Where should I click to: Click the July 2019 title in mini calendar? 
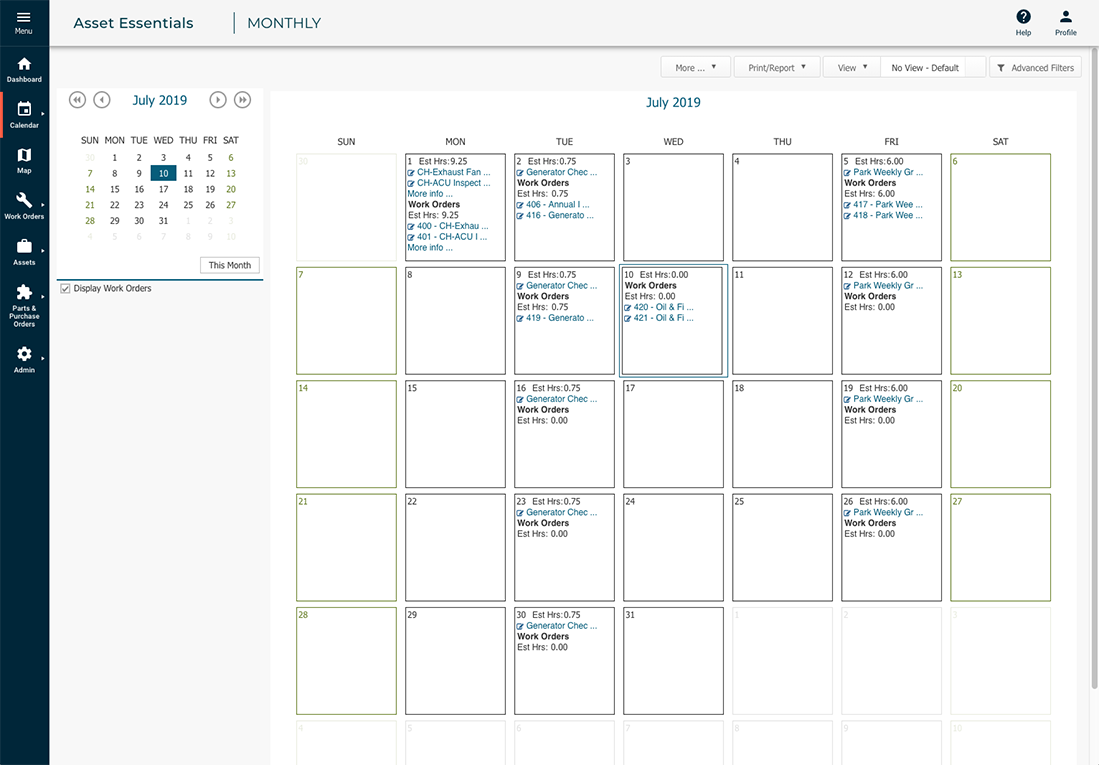point(160,100)
